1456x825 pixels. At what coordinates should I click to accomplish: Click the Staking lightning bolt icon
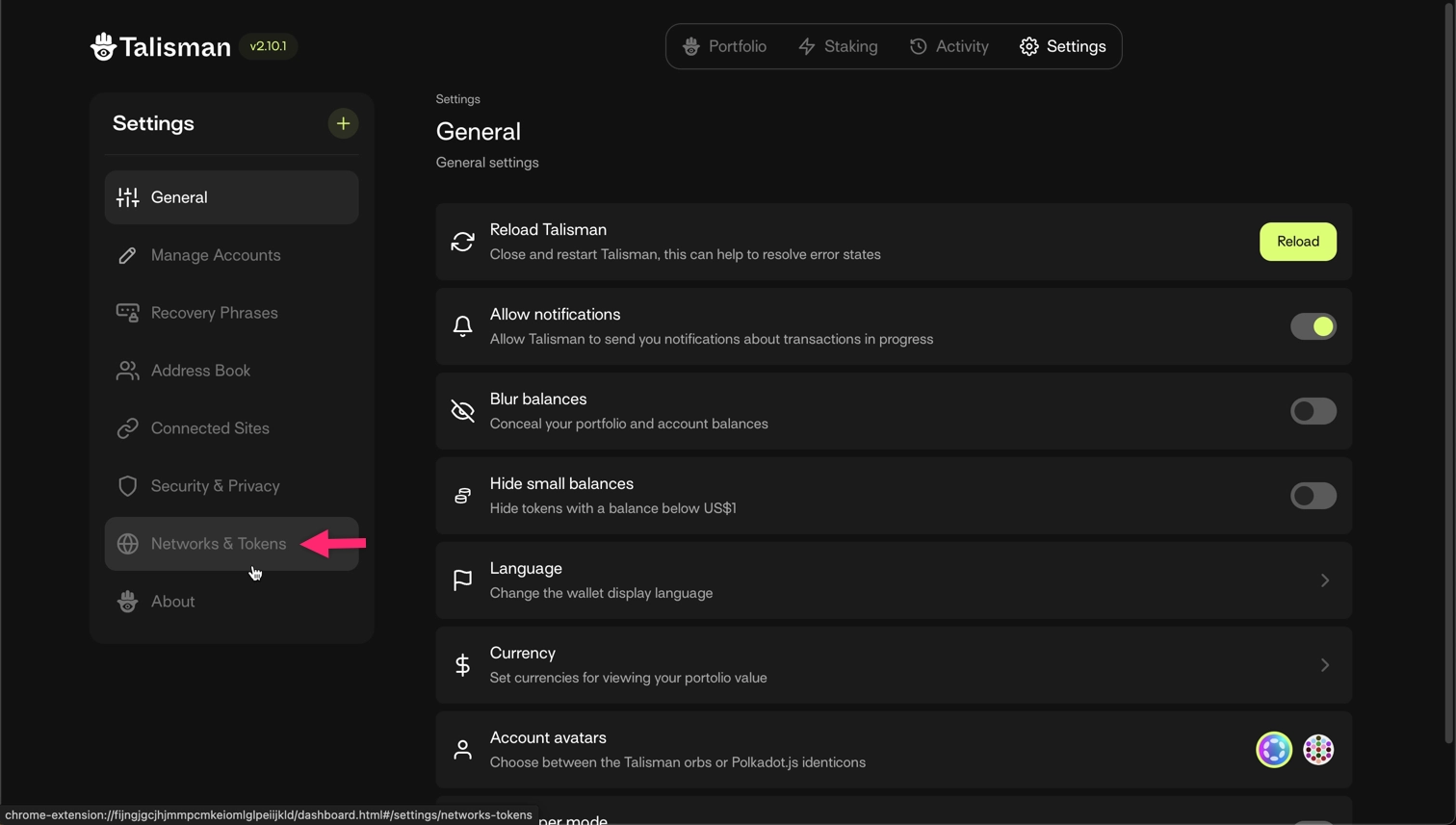pyautogui.click(x=807, y=46)
